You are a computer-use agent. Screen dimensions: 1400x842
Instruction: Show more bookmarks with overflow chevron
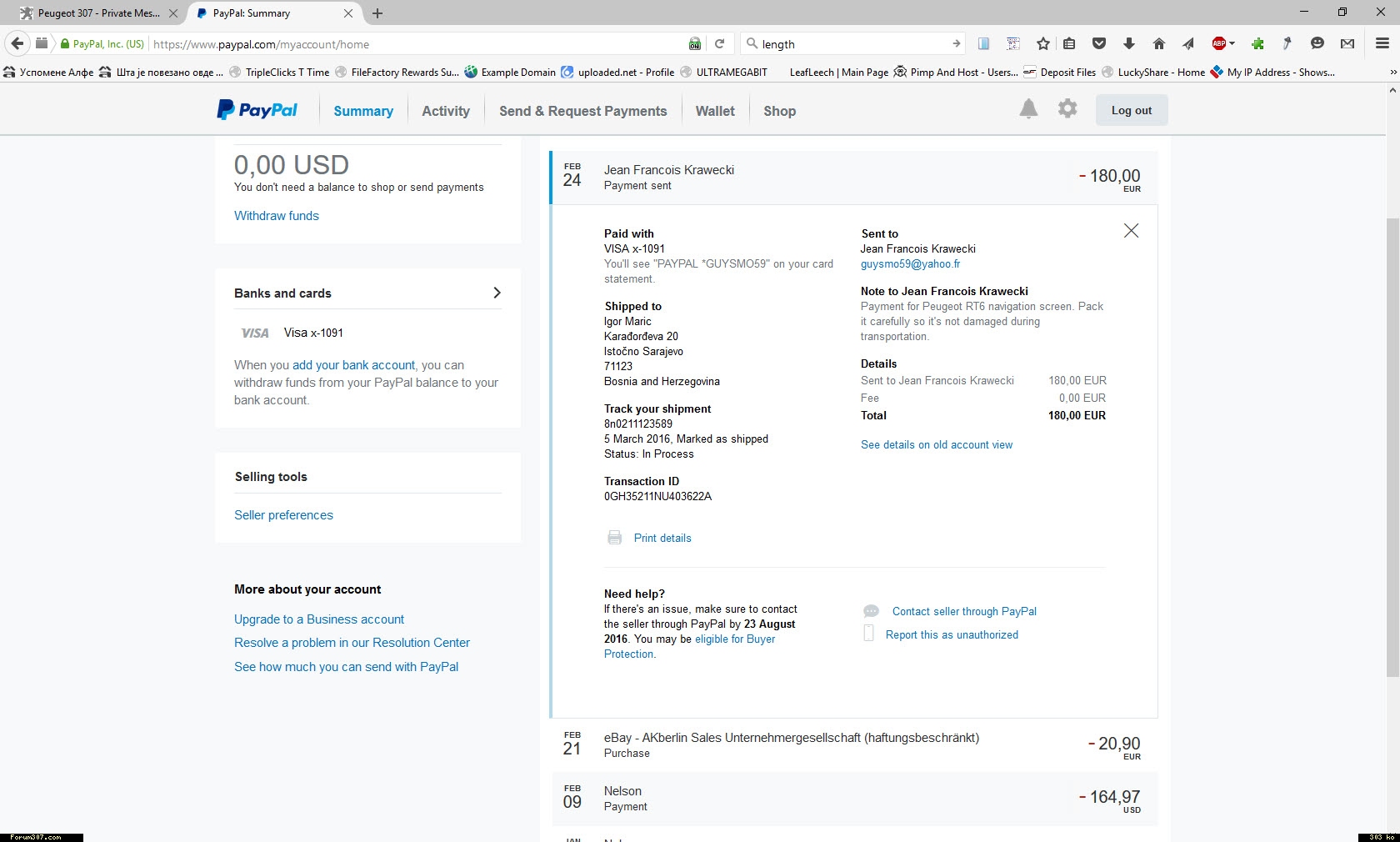(1392, 73)
